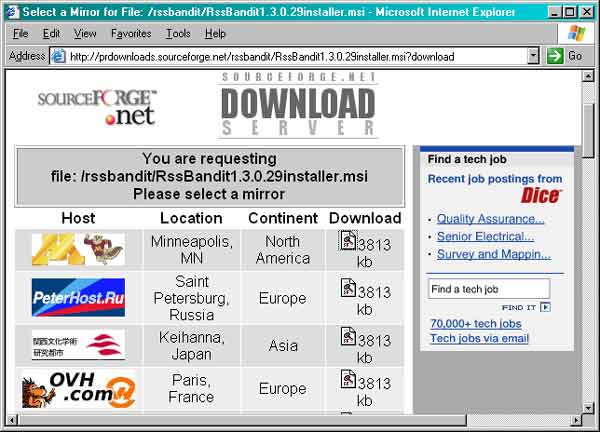Click the Find a tech job search field
The height and width of the screenshot is (432, 600).
coord(488,289)
